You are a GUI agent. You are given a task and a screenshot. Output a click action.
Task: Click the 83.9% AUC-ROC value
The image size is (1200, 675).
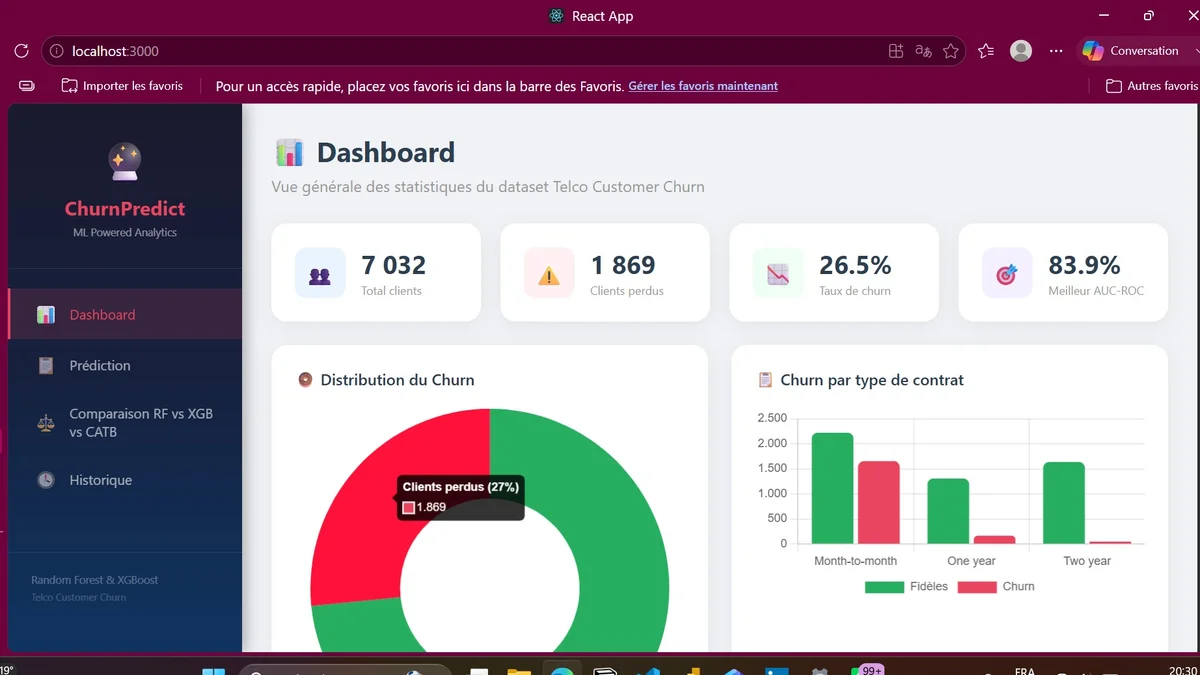[x=1084, y=265]
